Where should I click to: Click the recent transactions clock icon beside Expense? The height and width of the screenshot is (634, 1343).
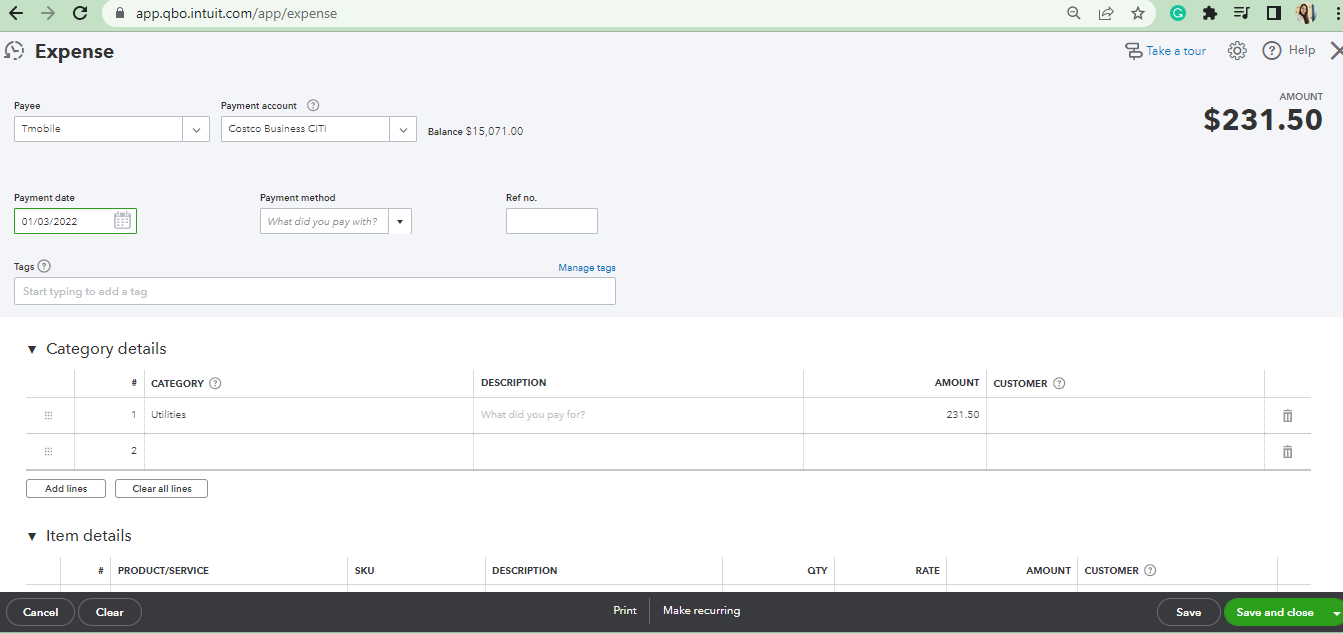click(x=14, y=51)
